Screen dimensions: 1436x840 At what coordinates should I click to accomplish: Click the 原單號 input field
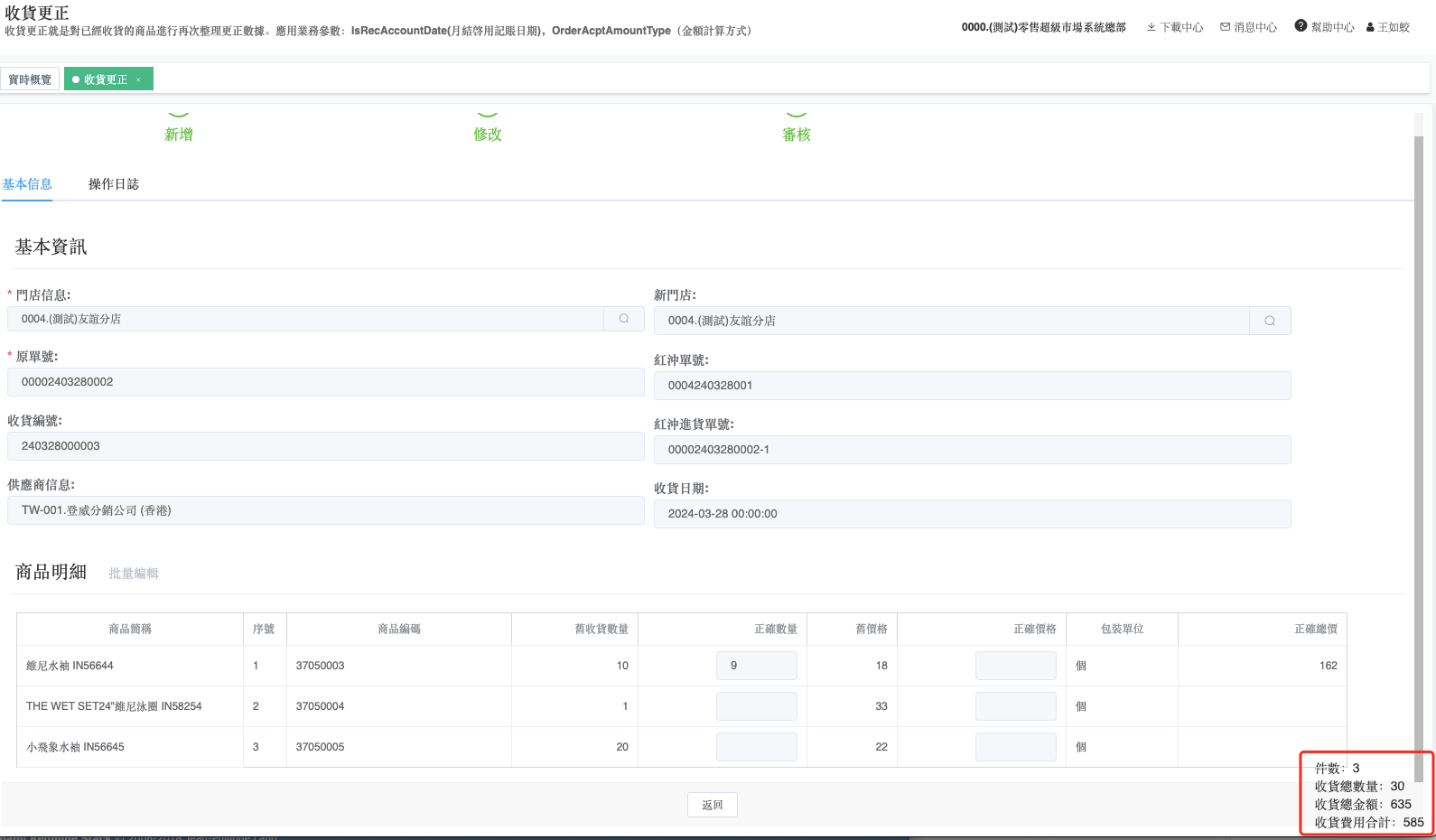pos(325,382)
